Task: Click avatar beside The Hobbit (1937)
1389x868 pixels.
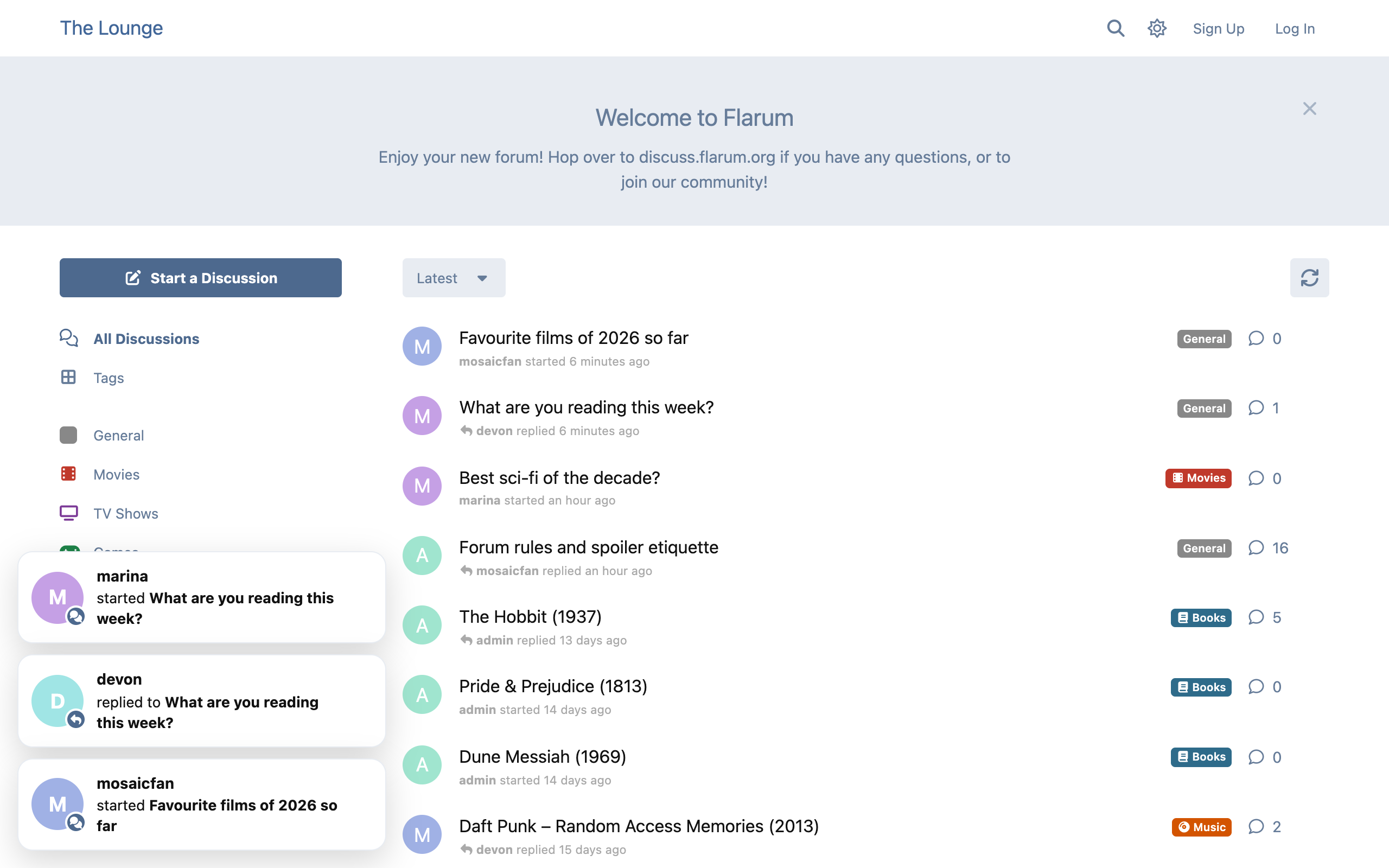Action: tap(422, 624)
